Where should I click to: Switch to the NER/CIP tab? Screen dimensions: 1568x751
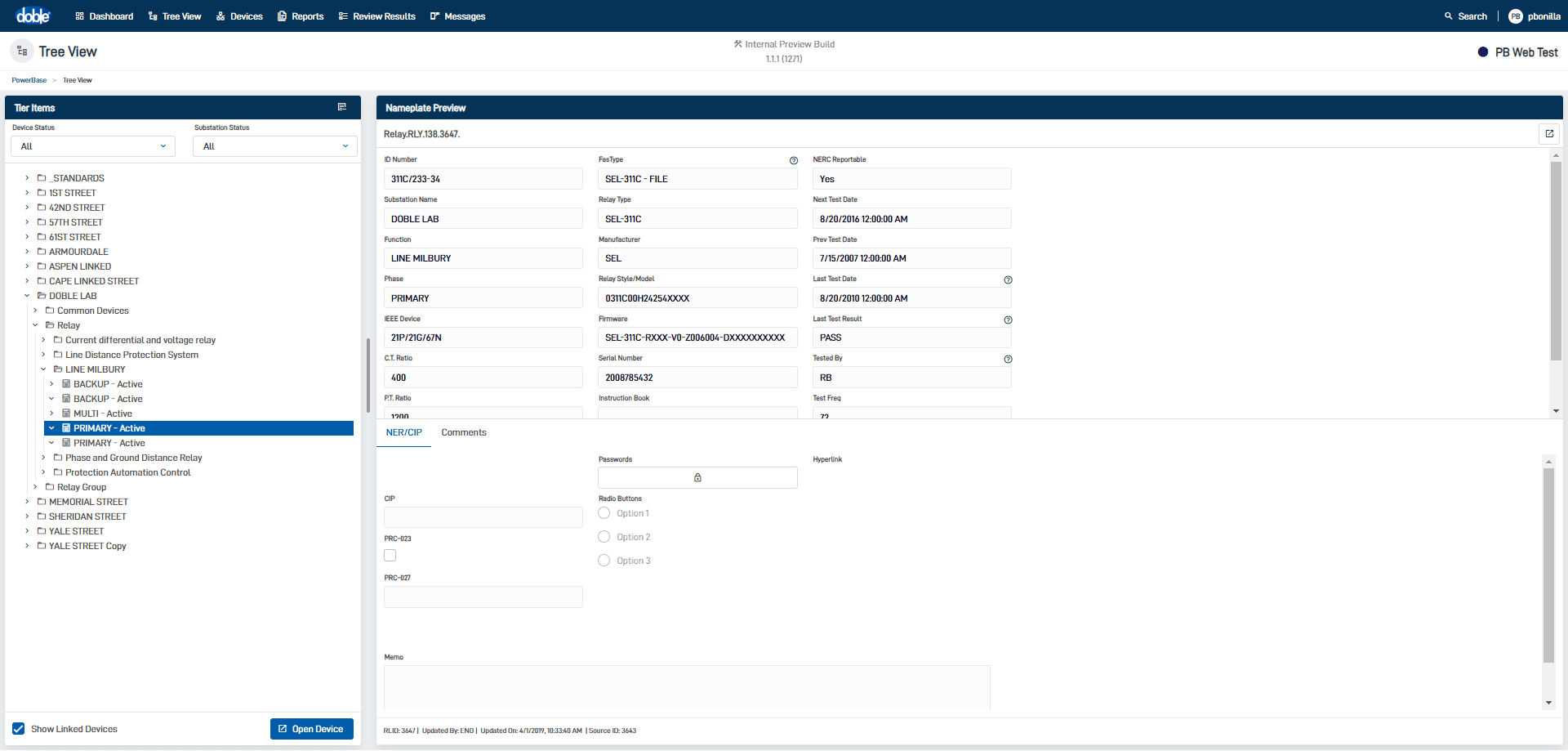pos(404,433)
